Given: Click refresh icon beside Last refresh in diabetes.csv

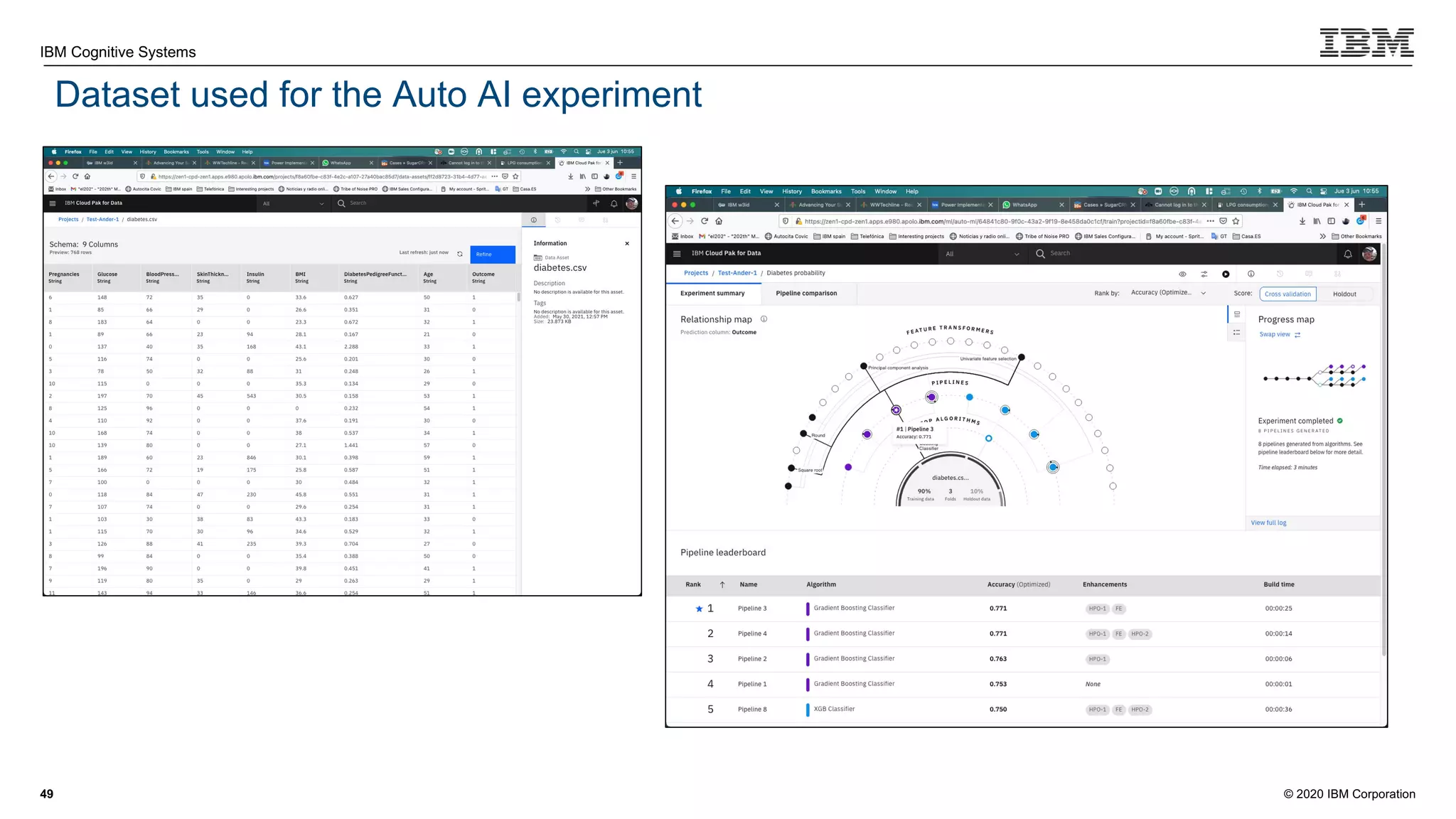Looking at the screenshot, I should 460,254.
